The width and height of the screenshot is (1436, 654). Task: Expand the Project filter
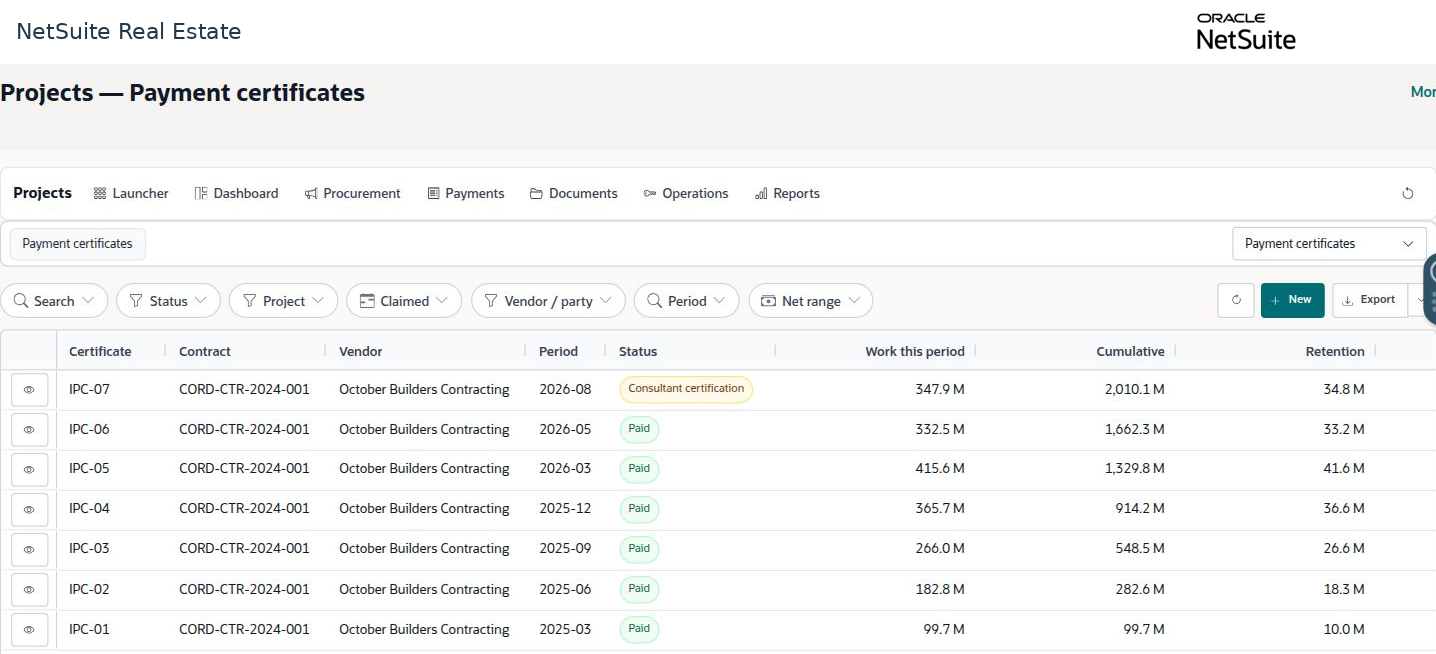[283, 301]
